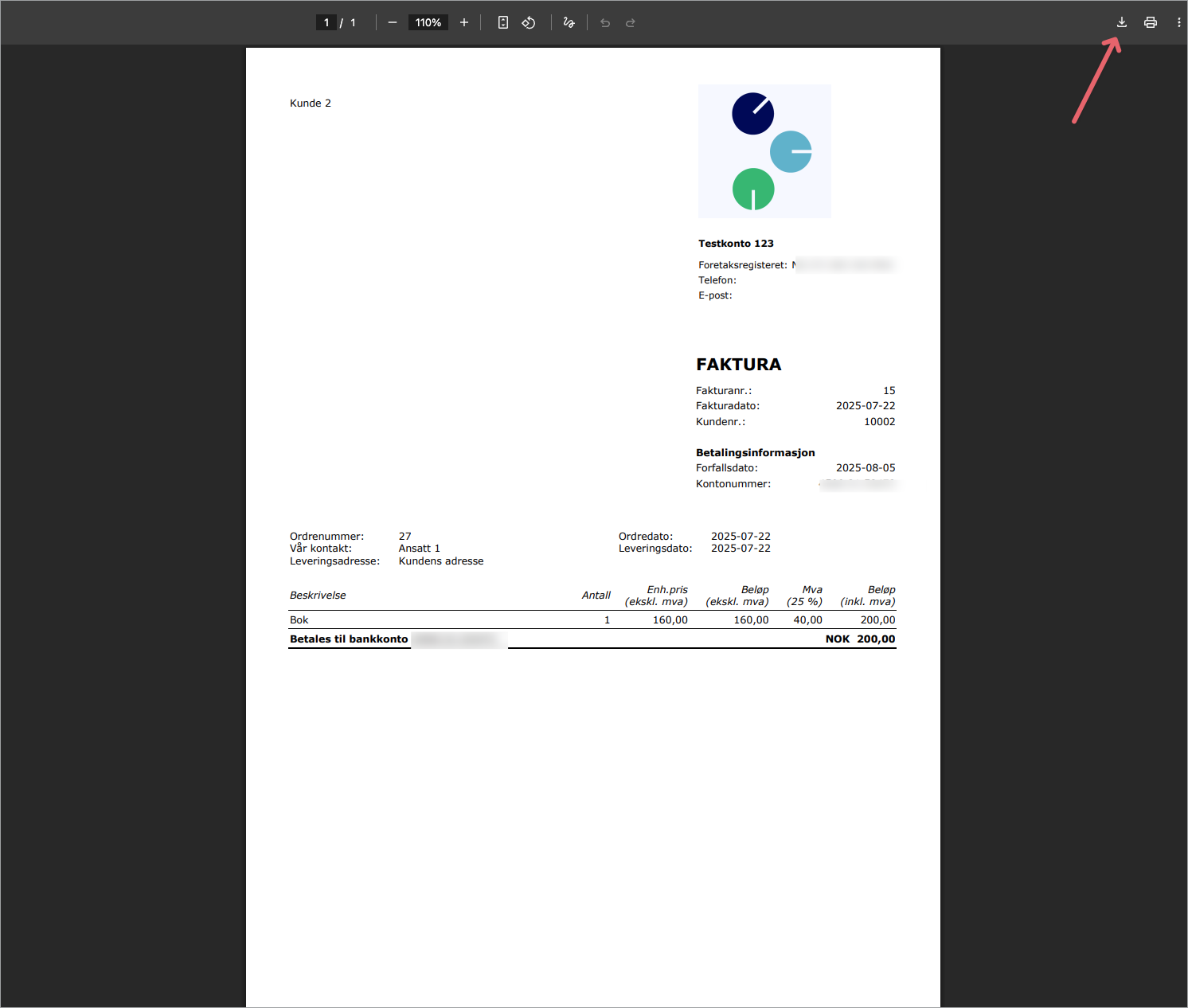Click the Testkonto 123 company name
Image resolution: width=1188 pixels, height=1008 pixels.
736,244
